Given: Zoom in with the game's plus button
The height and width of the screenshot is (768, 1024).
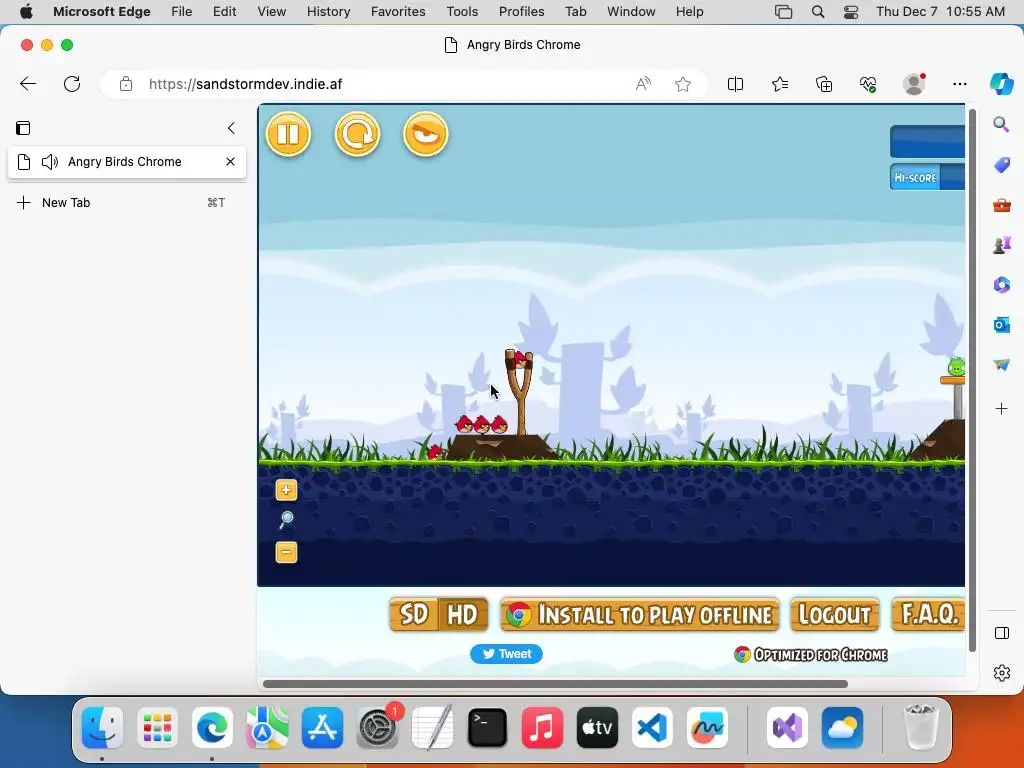Looking at the screenshot, I should coord(286,490).
